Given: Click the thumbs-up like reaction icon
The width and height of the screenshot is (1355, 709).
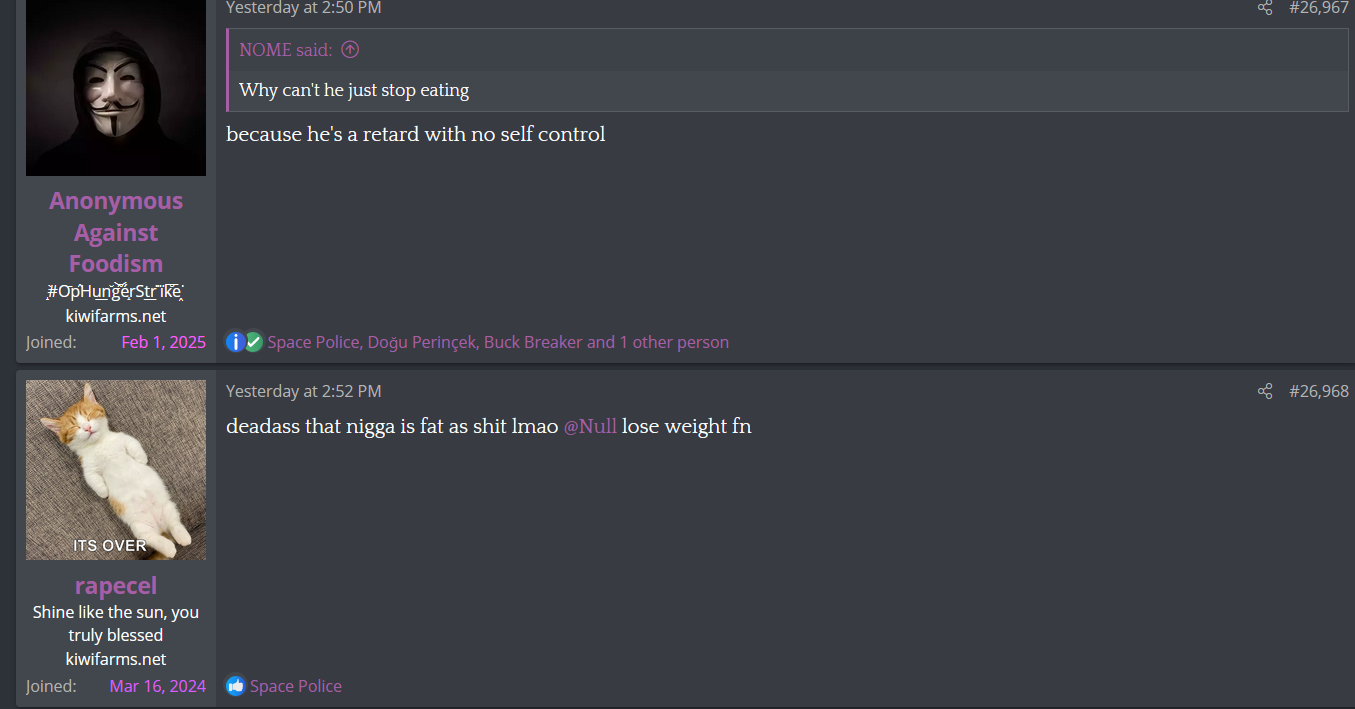Looking at the screenshot, I should coord(235,686).
